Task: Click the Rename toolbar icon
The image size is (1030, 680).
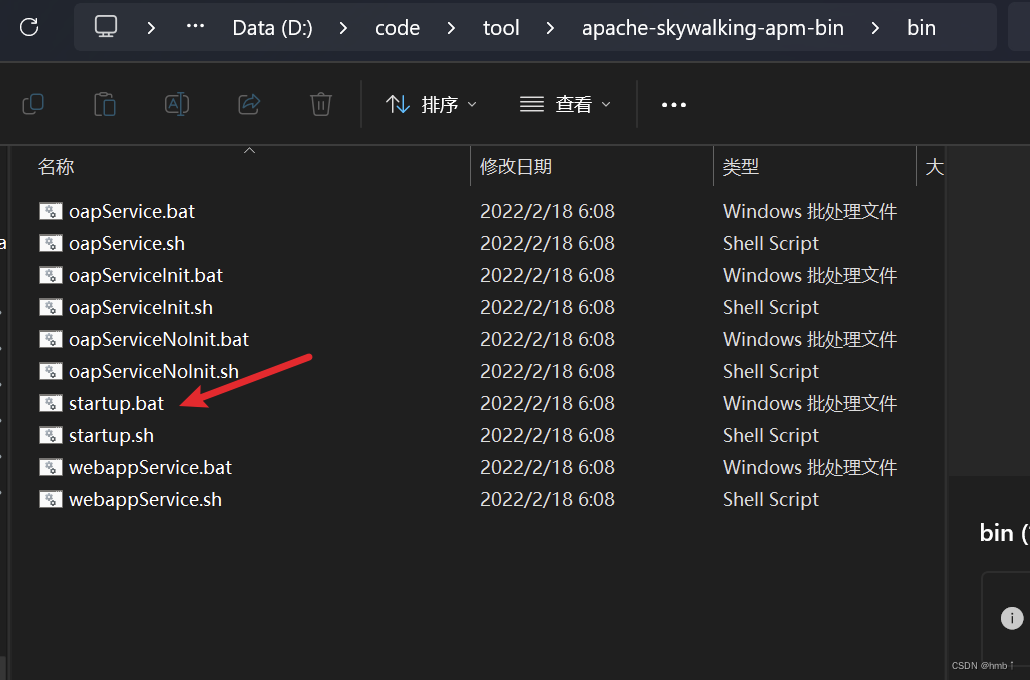Action: point(177,104)
